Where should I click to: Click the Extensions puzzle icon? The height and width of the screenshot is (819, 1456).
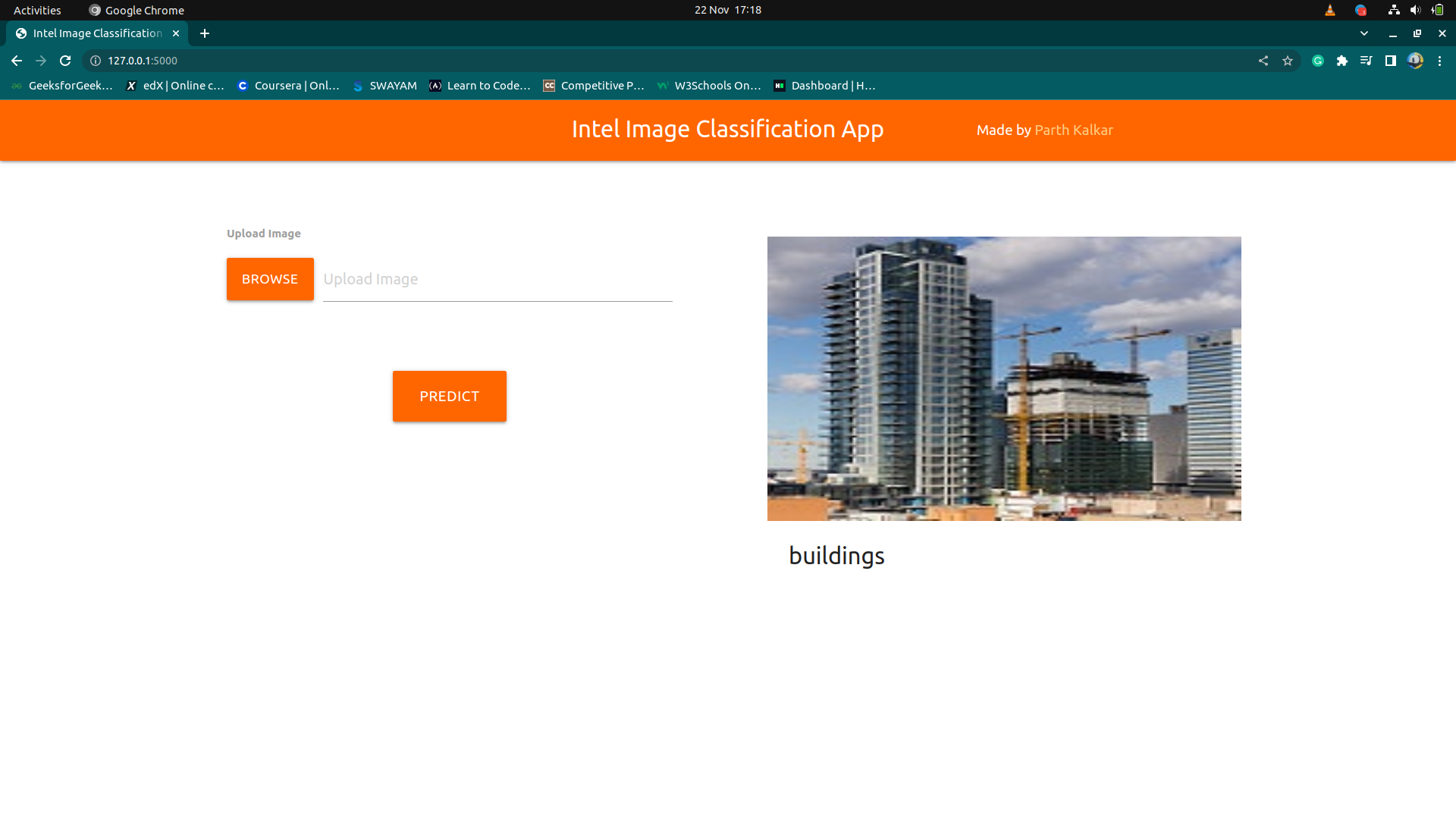(1342, 61)
